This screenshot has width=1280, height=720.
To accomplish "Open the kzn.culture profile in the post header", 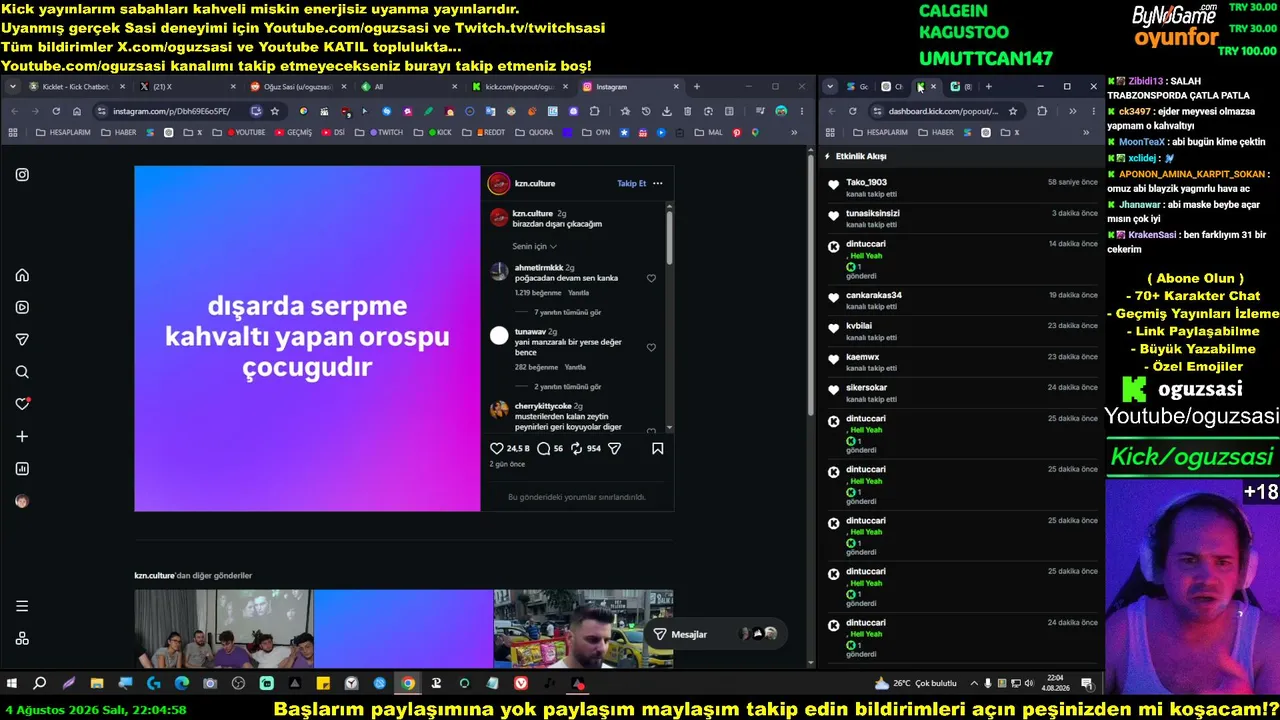I will point(534,183).
